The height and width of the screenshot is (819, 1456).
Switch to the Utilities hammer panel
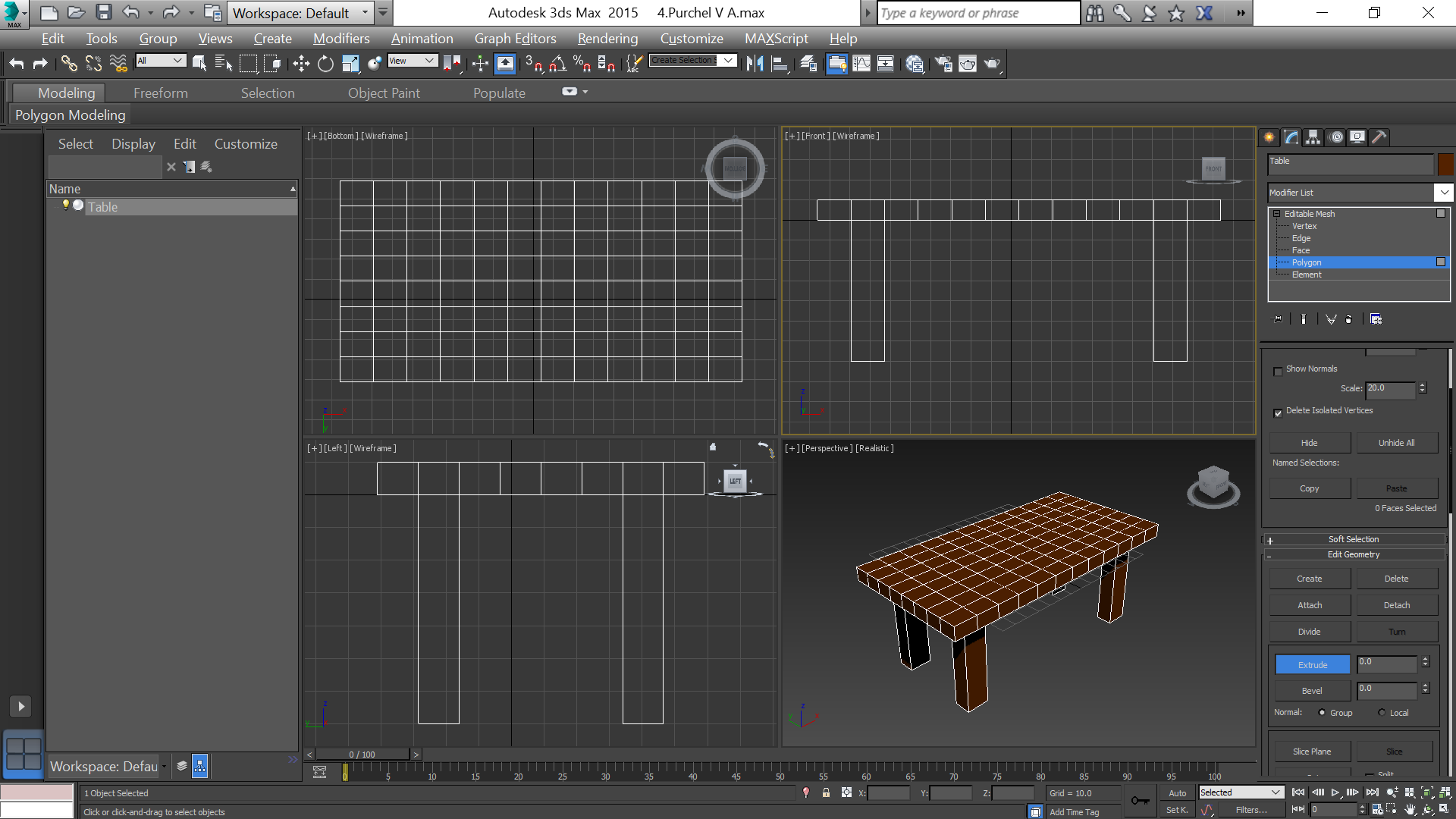coord(1380,137)
